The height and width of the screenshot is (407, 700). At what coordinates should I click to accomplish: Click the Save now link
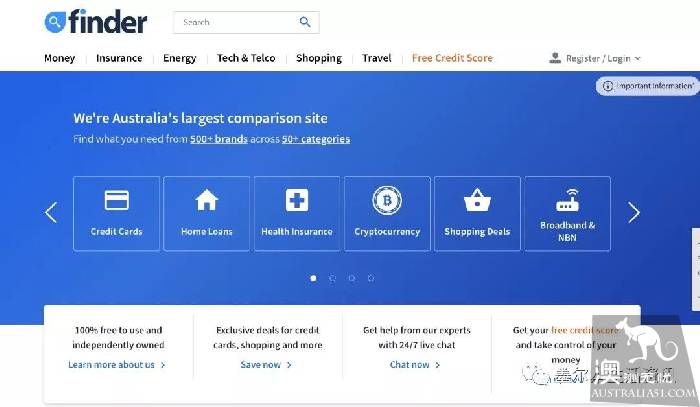pos(266,365)
